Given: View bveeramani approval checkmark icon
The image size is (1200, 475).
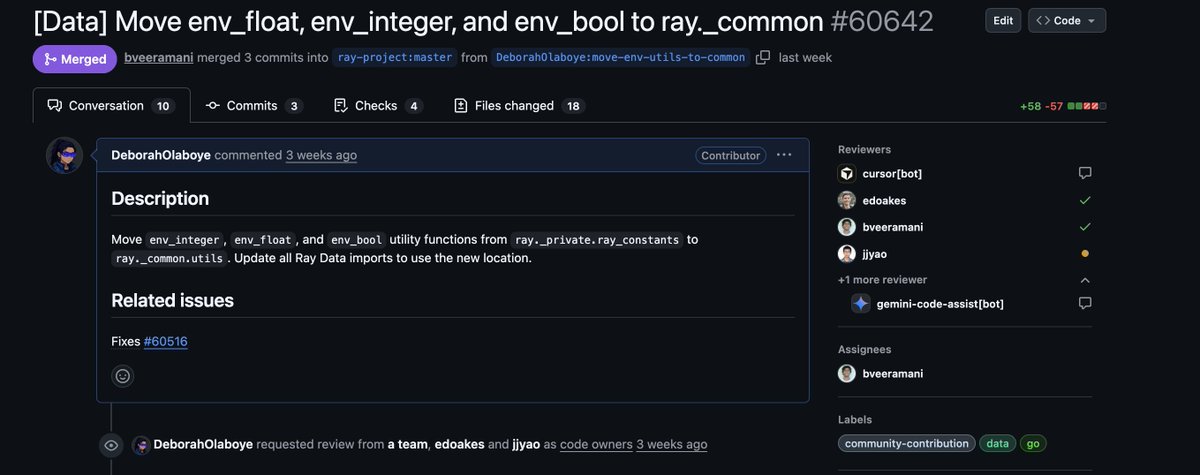Looking at the screenshot, I should (x=1085, y=227).
